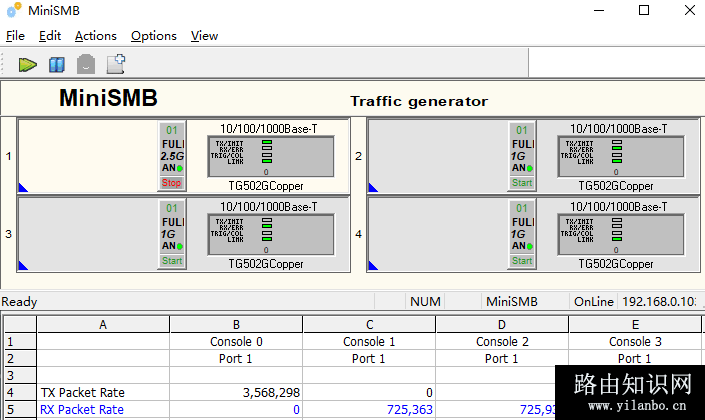
Task: Open the Edit menu
Action: tap(49, 36)
